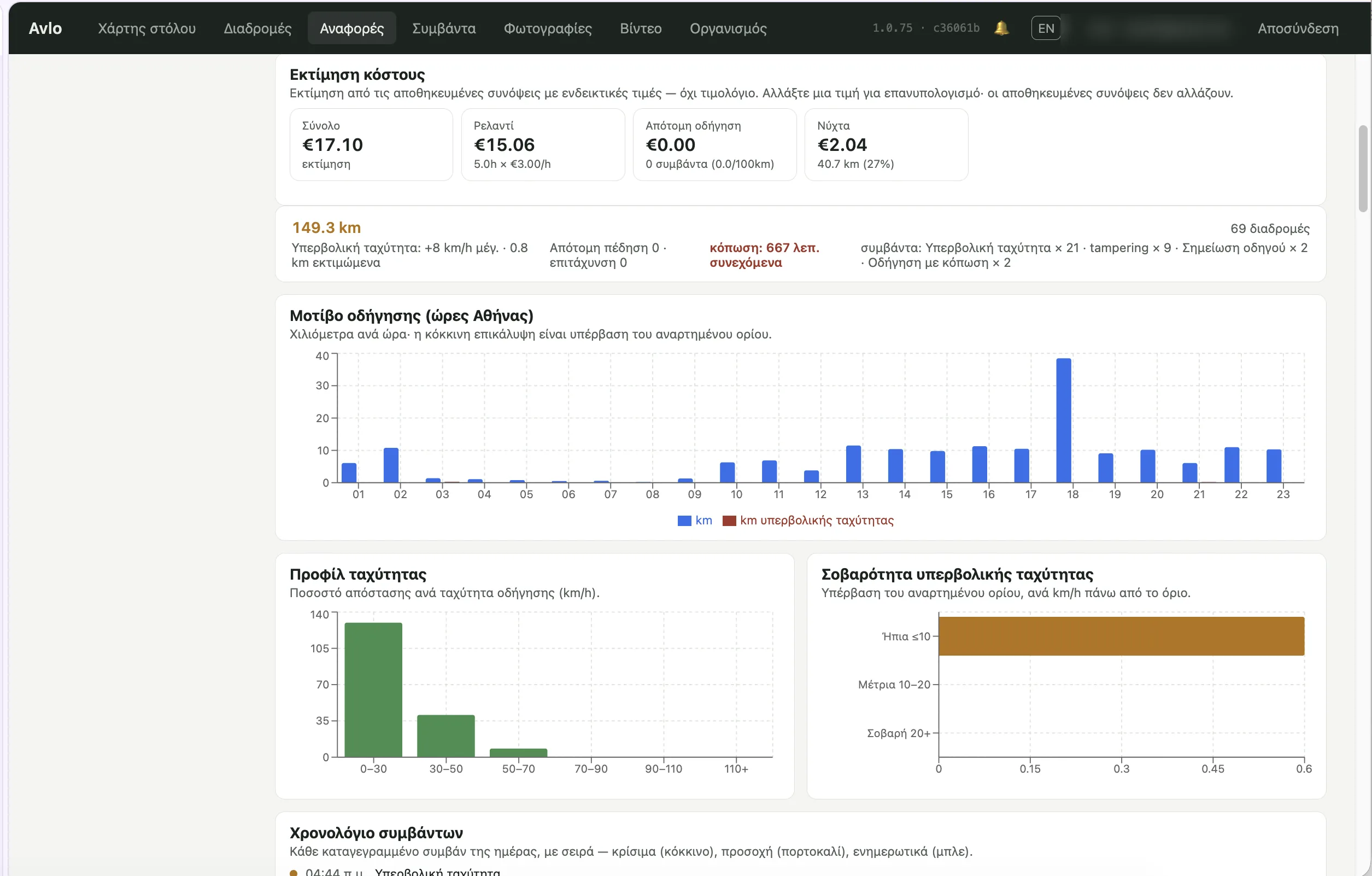This screenshot has height=876, width=1372.
Task: Click the 69 διαδρομές text
Action: 1269,229
